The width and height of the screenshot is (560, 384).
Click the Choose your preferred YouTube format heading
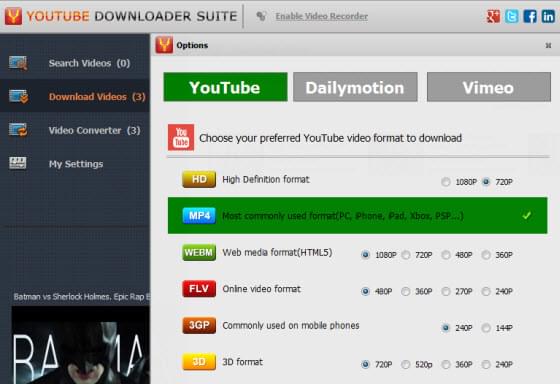pos(330,138)
